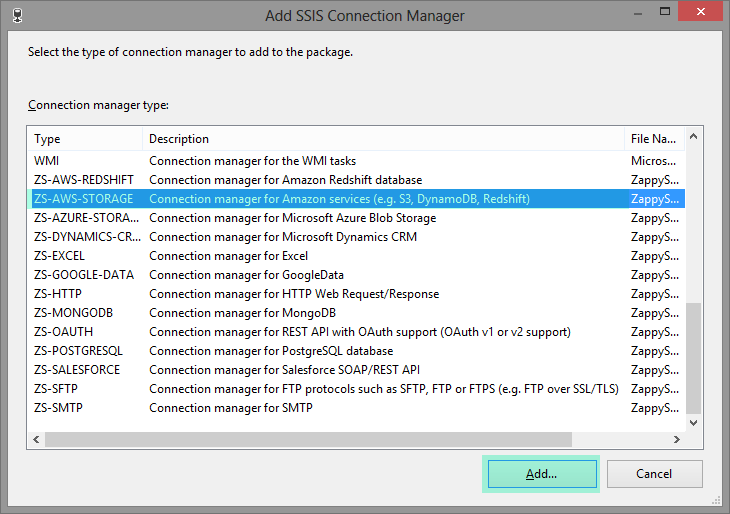The height and width of the screenshot is (514, 730).
Task: Select the ZS-SALESFORCE connection type
Action: (356, 370)
